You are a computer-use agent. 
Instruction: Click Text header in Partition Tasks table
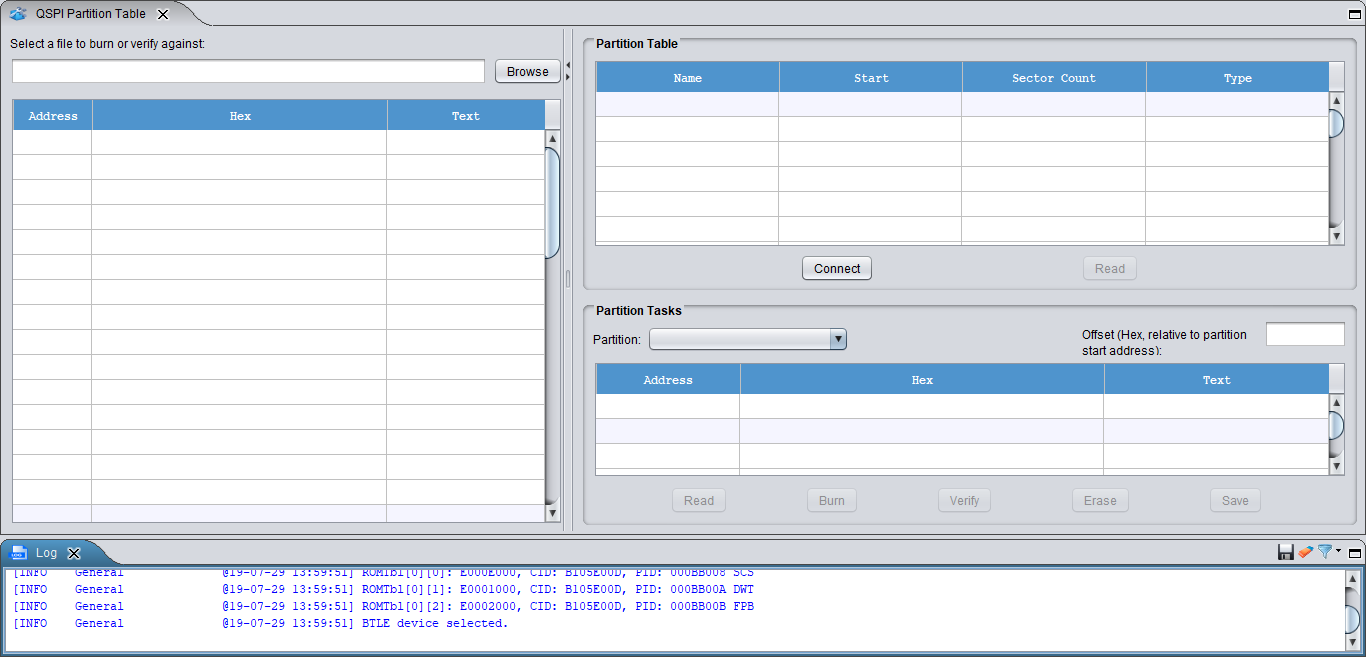(x=1217, y=380)
